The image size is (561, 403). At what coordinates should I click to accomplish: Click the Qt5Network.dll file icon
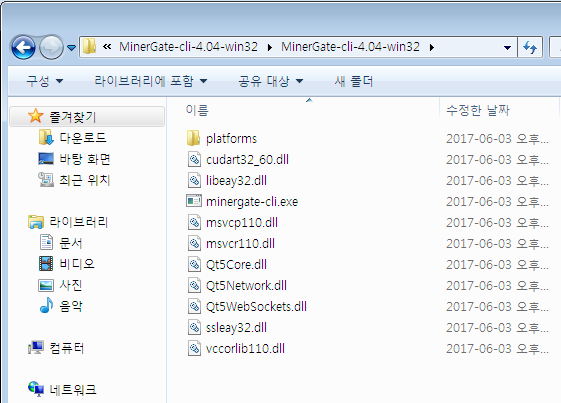point(194,285)
